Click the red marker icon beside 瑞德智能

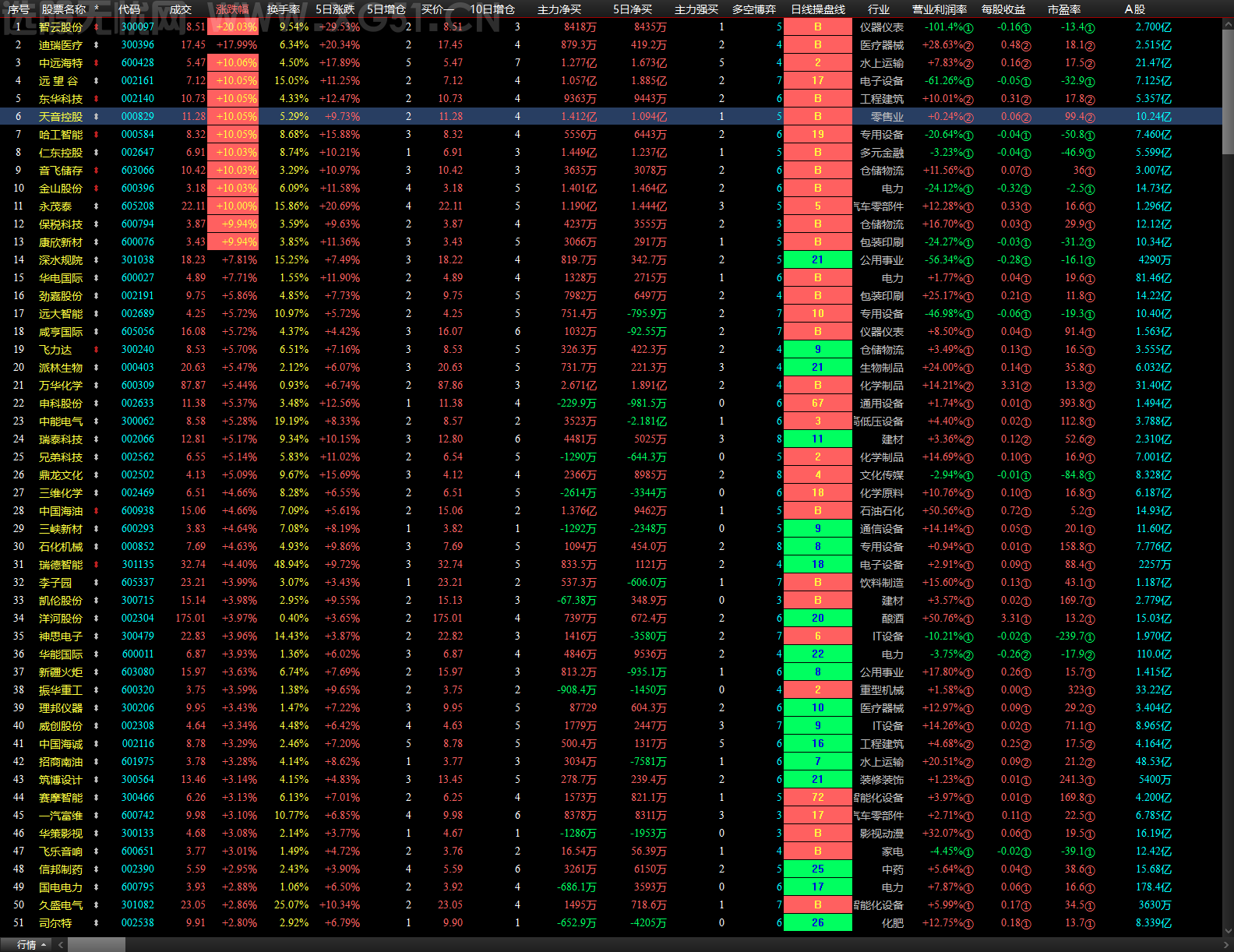click(x=96, y=565)
